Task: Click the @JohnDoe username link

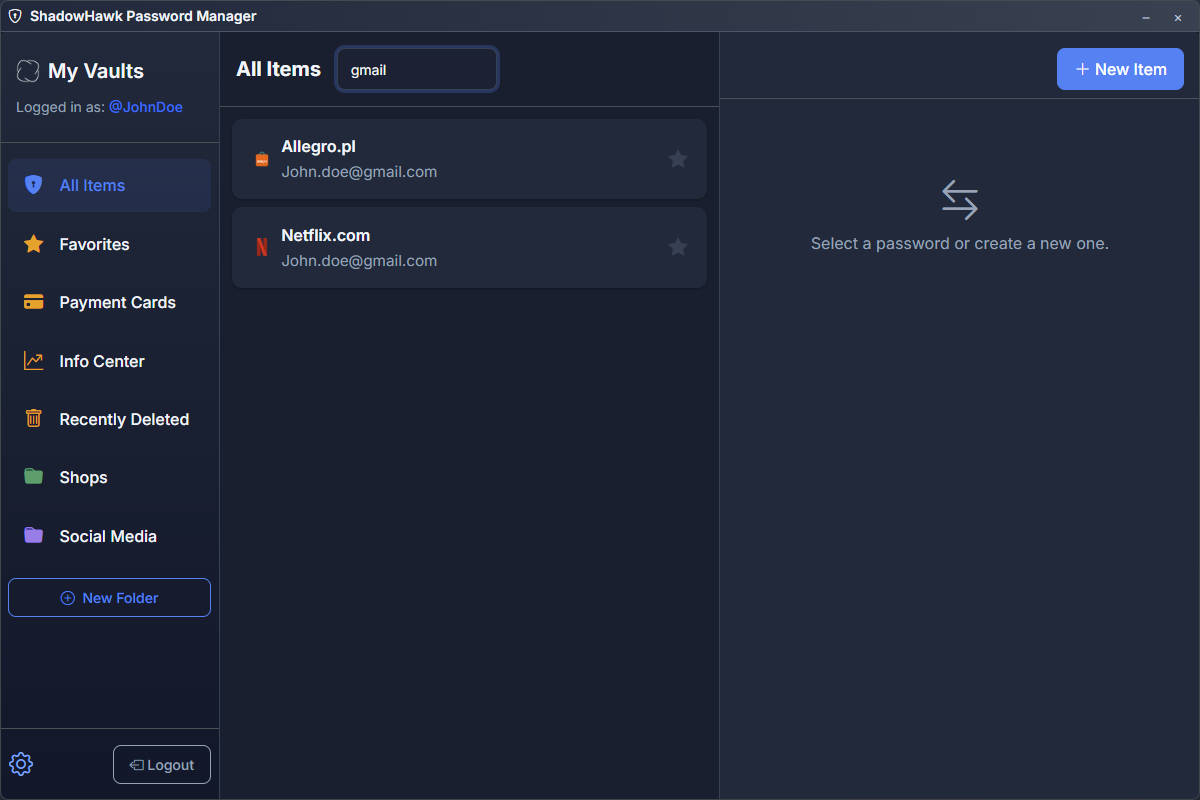Action: coord(146,107)
